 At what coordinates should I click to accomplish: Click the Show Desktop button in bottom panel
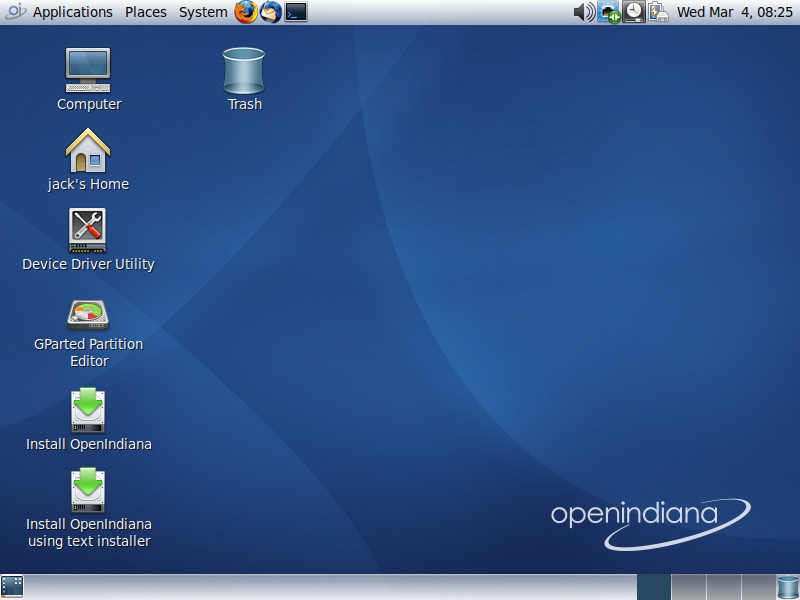pos(12,587)
